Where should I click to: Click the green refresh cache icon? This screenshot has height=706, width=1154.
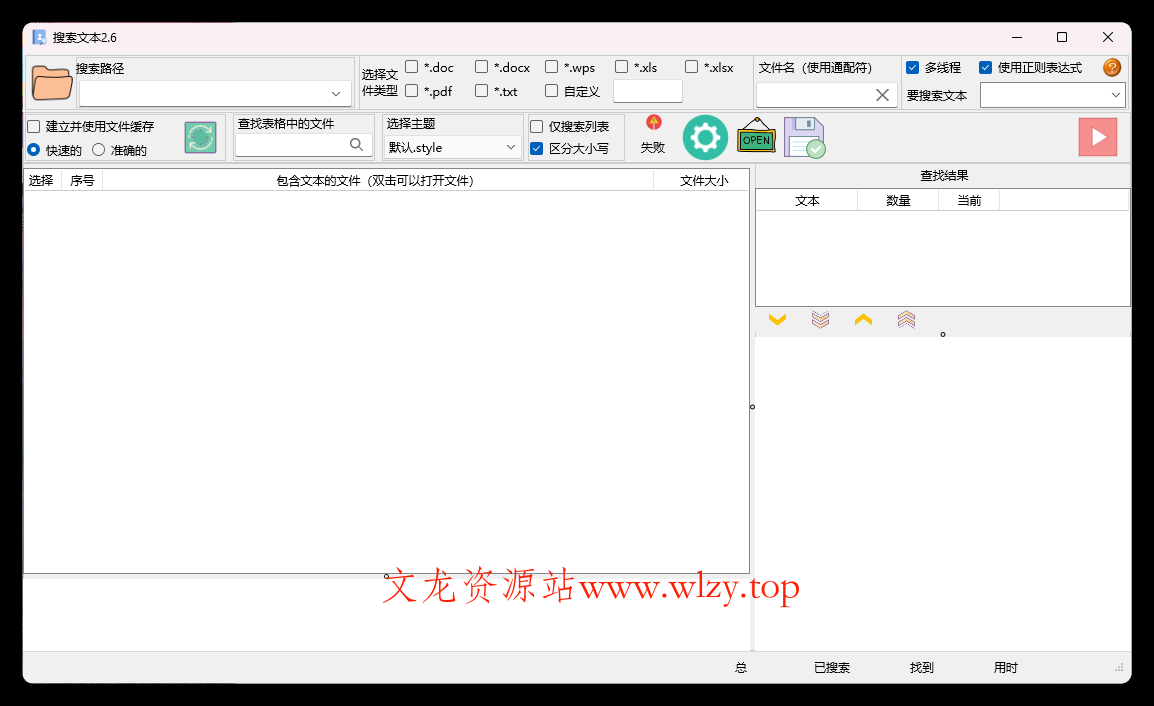[199, 137]
